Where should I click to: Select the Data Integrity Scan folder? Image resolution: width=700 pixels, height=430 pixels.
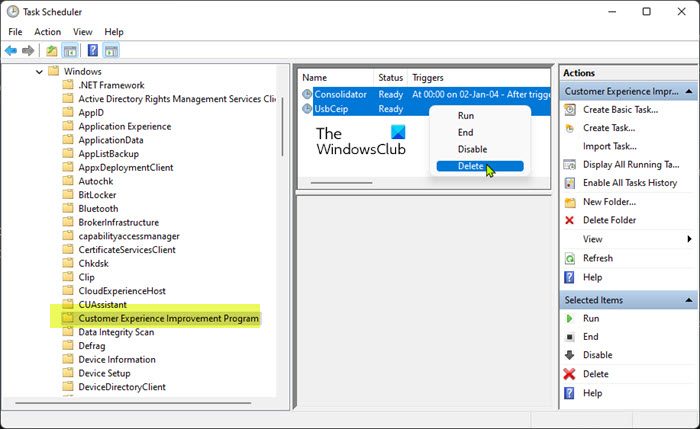(116, 332)
